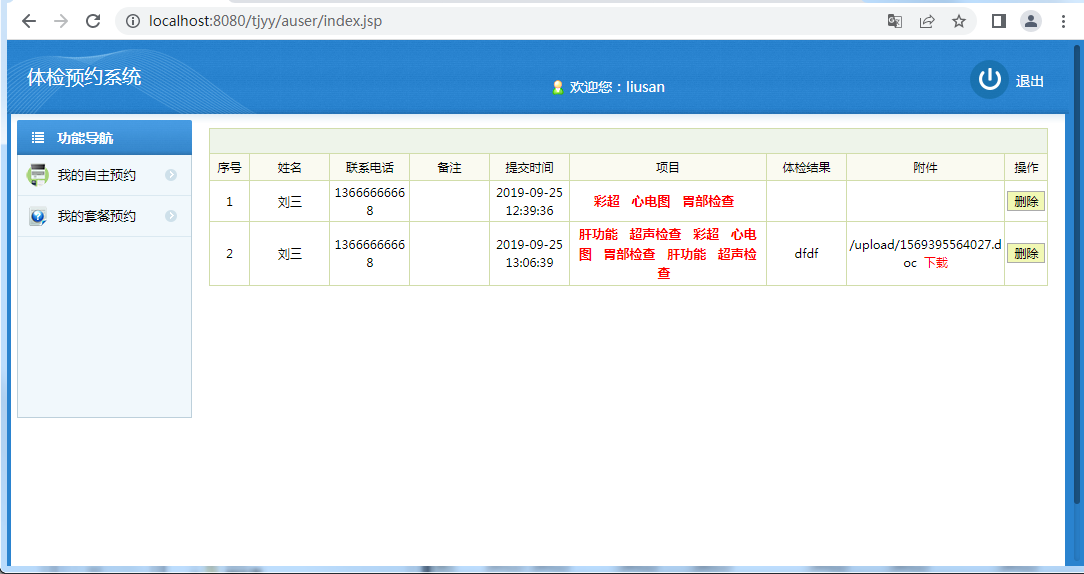
Task: Click the 提交时间 column header
Action: point(530,167)
